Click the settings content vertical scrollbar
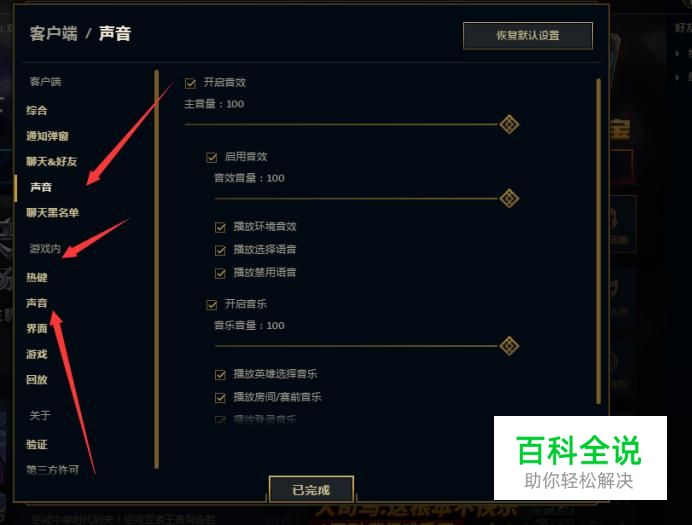The width and height of the screenshot is (692, 525). point(598,241)
